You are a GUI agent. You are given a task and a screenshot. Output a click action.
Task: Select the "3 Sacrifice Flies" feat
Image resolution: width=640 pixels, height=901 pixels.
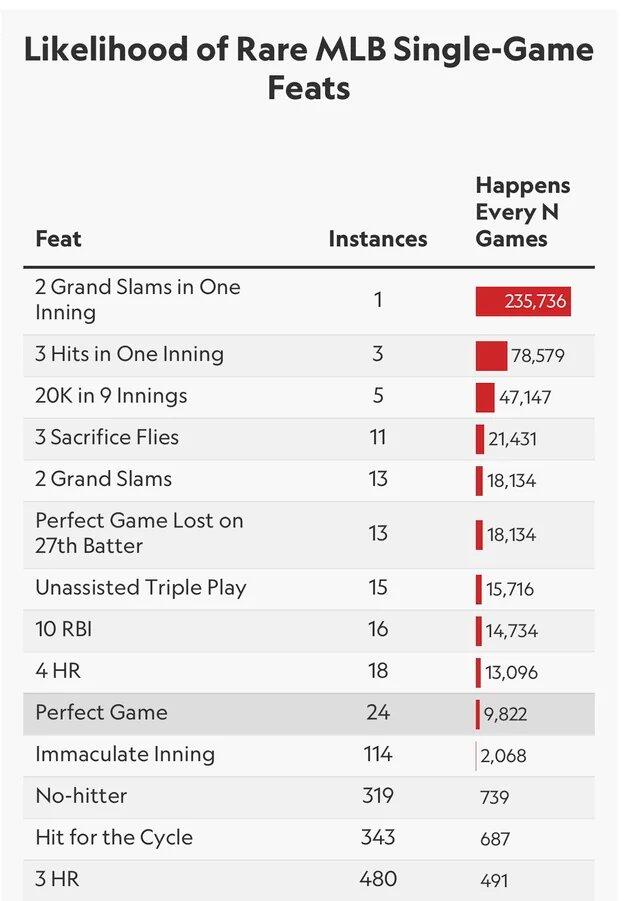(x=107, y=438)
